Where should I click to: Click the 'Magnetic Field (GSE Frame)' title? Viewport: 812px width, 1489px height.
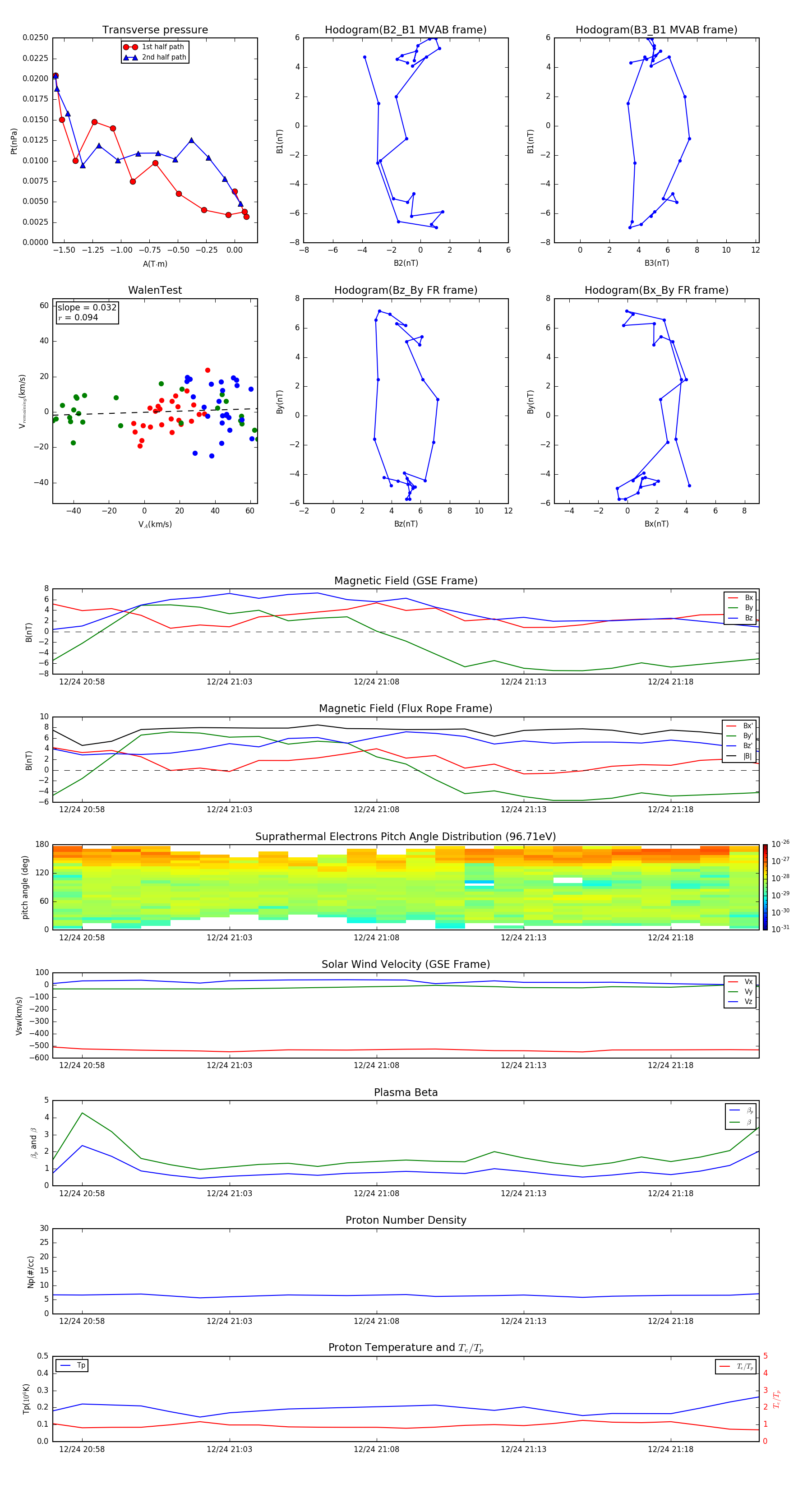pos(406,581)
